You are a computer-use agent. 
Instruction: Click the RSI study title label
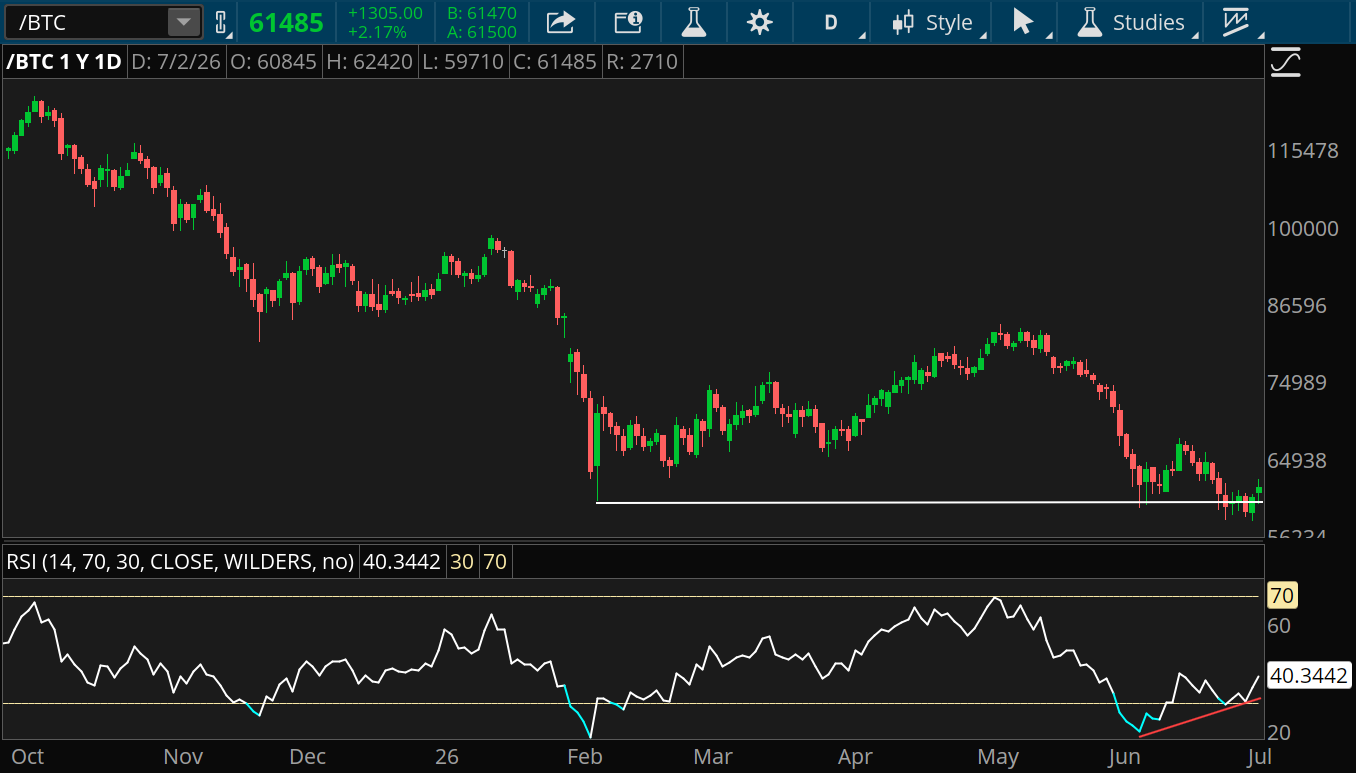181,562
